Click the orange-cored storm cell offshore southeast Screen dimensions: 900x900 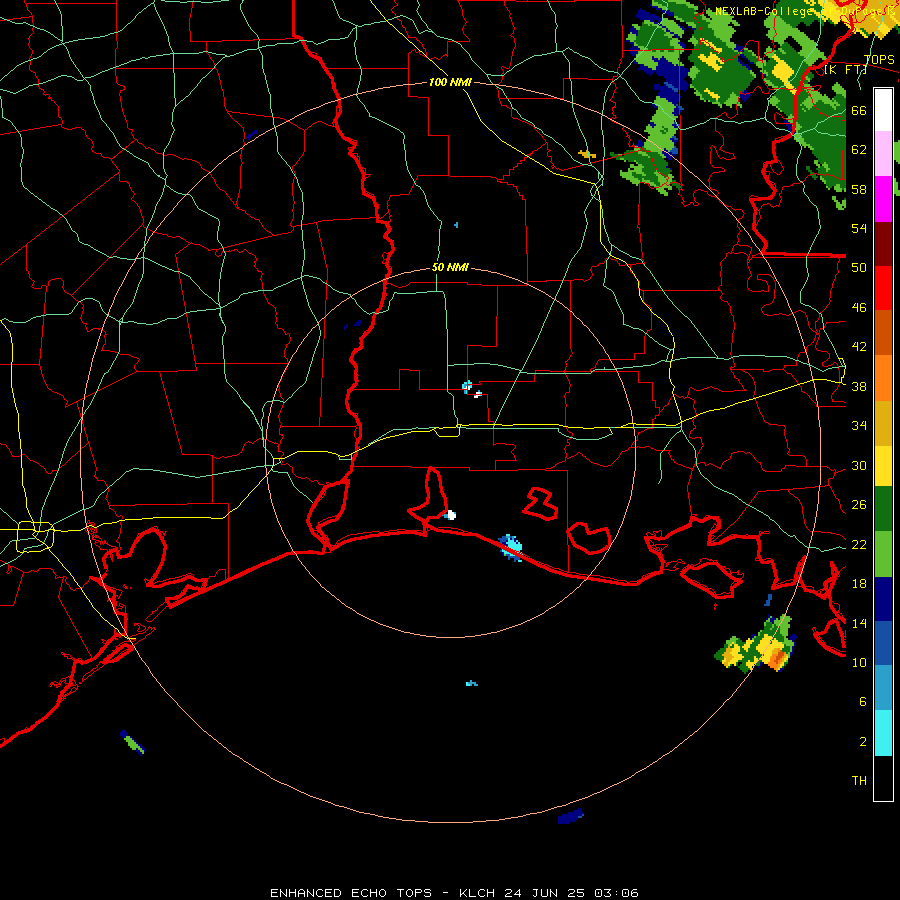pos(757,645)
